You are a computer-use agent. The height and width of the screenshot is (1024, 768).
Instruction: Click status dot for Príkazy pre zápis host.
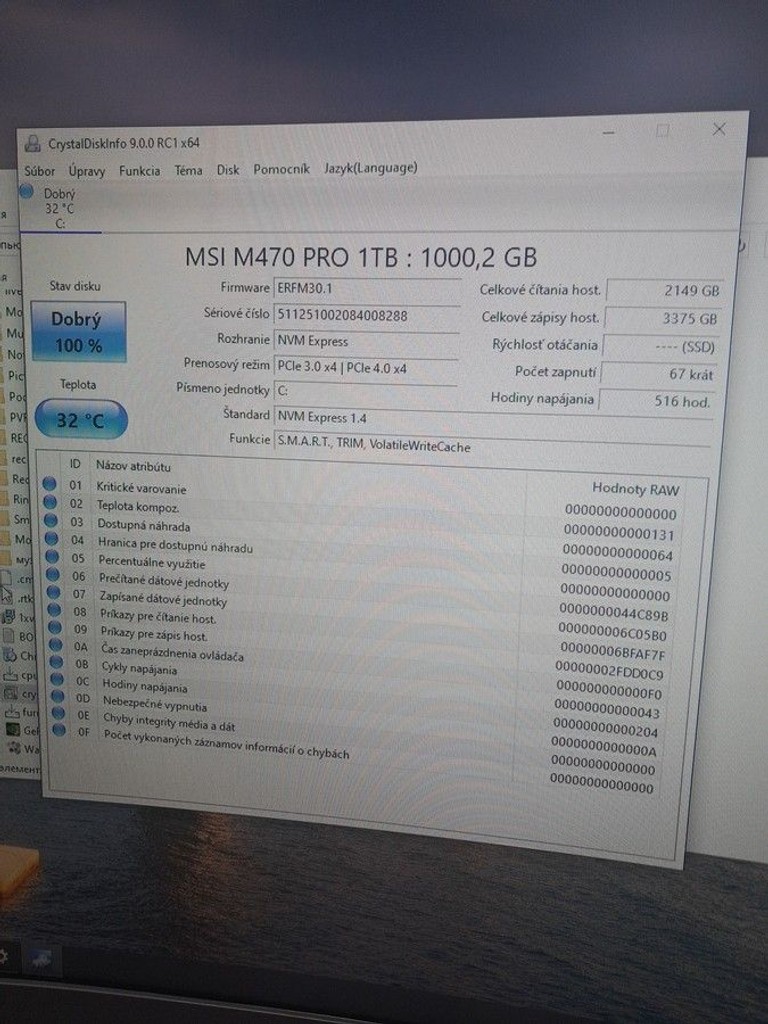[56, 628]
